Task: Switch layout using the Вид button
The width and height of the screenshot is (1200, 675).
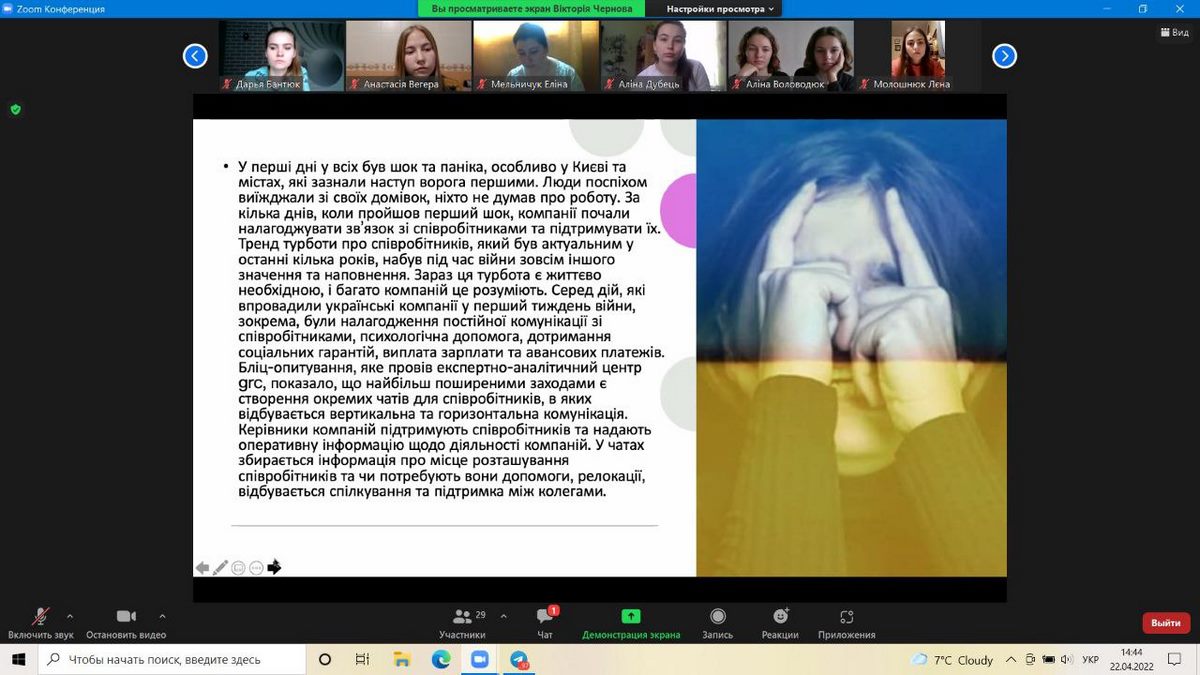Action: point(1175,32)
